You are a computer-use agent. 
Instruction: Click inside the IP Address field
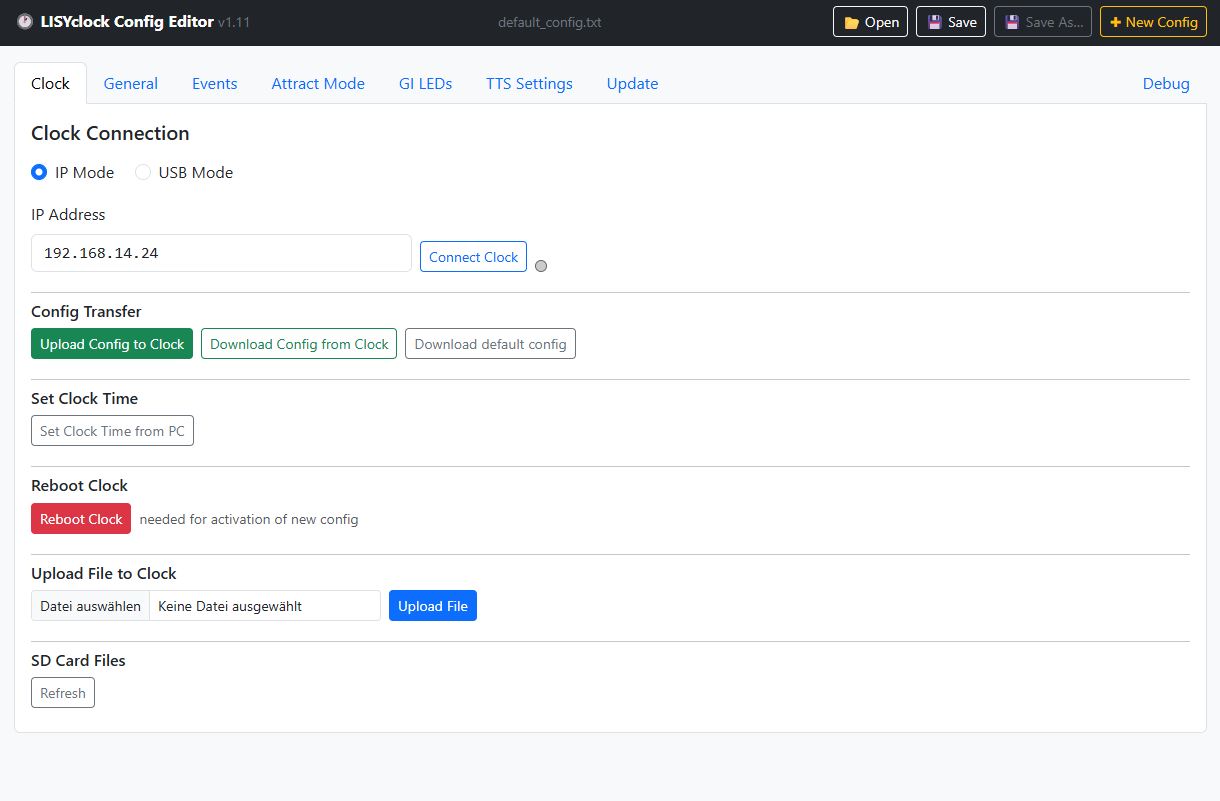(220, 253)
